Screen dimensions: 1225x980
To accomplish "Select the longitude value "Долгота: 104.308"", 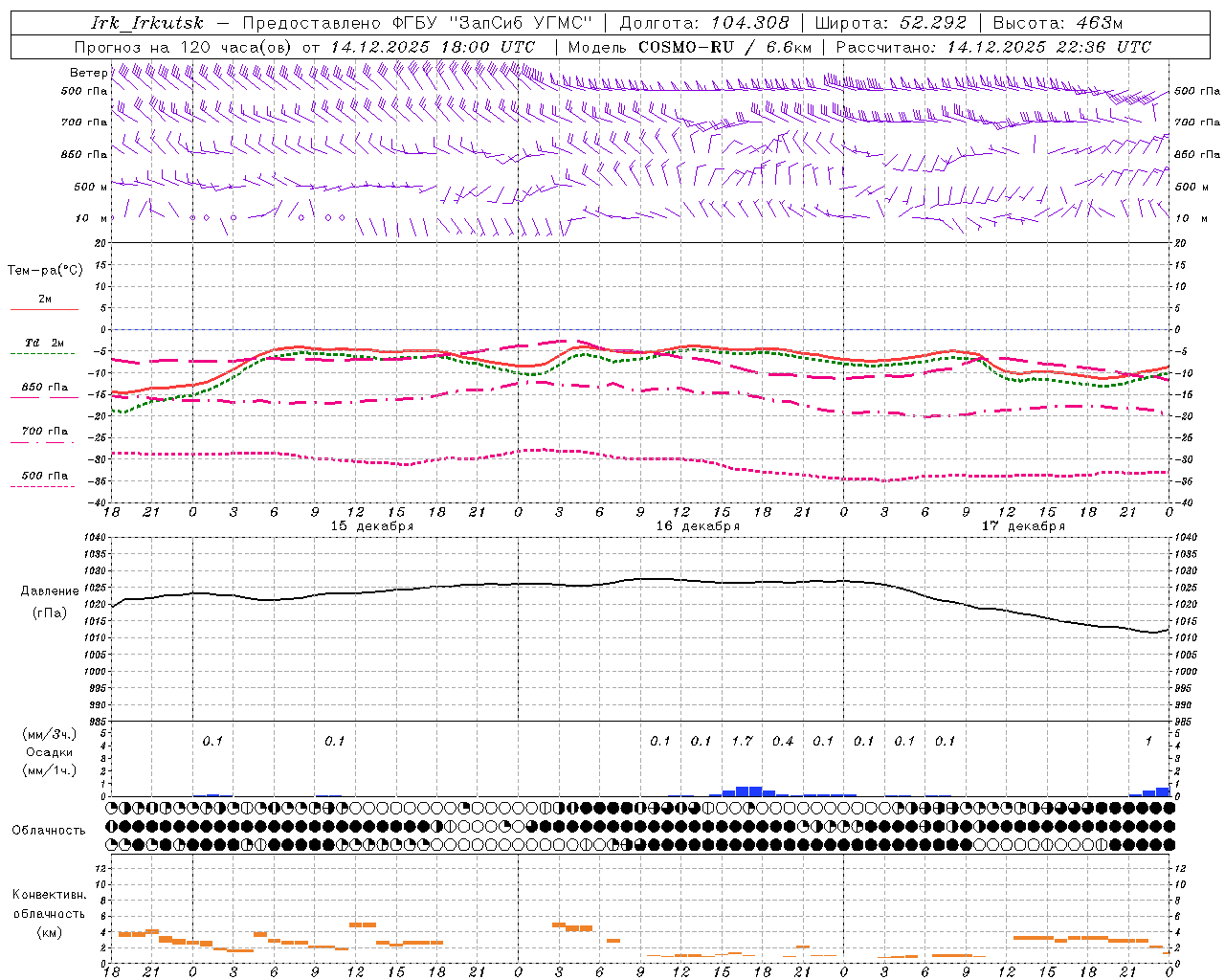I will (704, 23).
